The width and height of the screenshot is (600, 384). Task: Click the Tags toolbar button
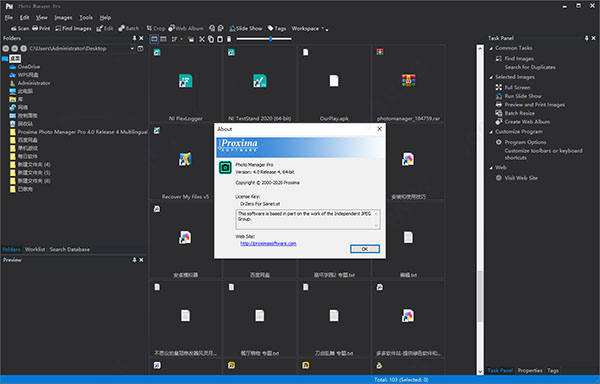277,28
